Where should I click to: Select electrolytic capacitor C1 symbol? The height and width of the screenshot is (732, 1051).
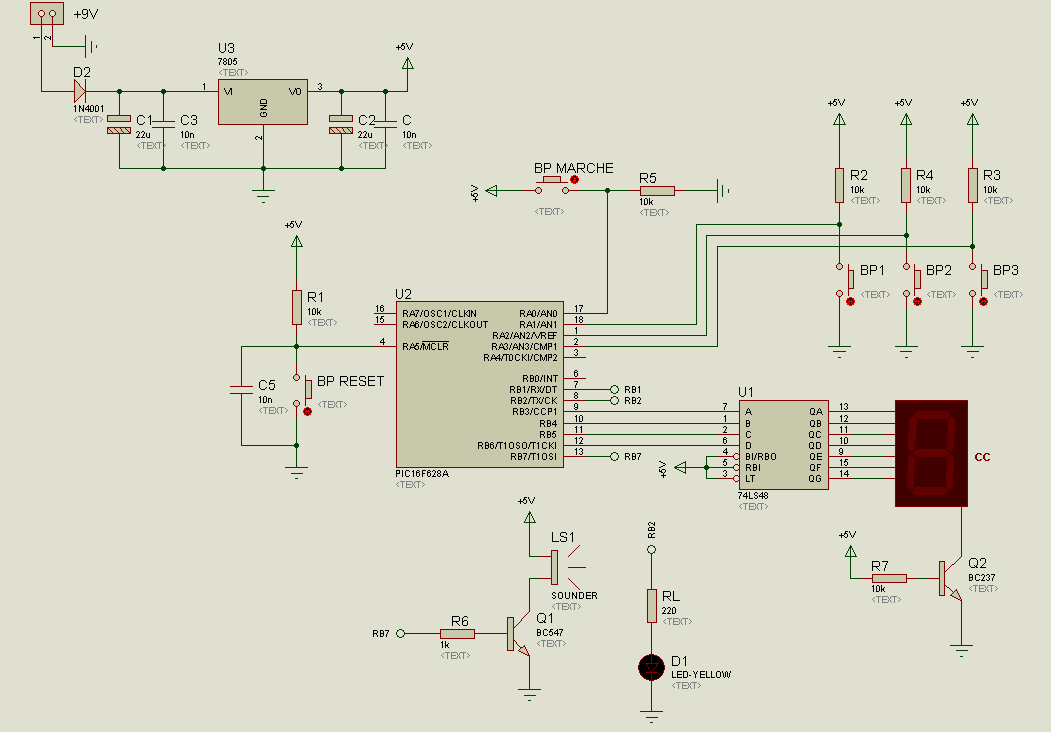(x=119, y=124)
